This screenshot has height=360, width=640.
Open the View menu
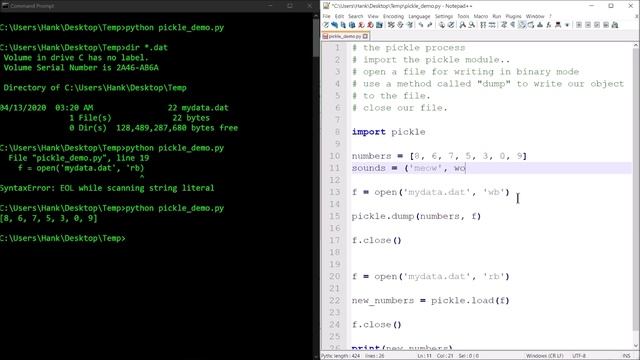(373, 16)
